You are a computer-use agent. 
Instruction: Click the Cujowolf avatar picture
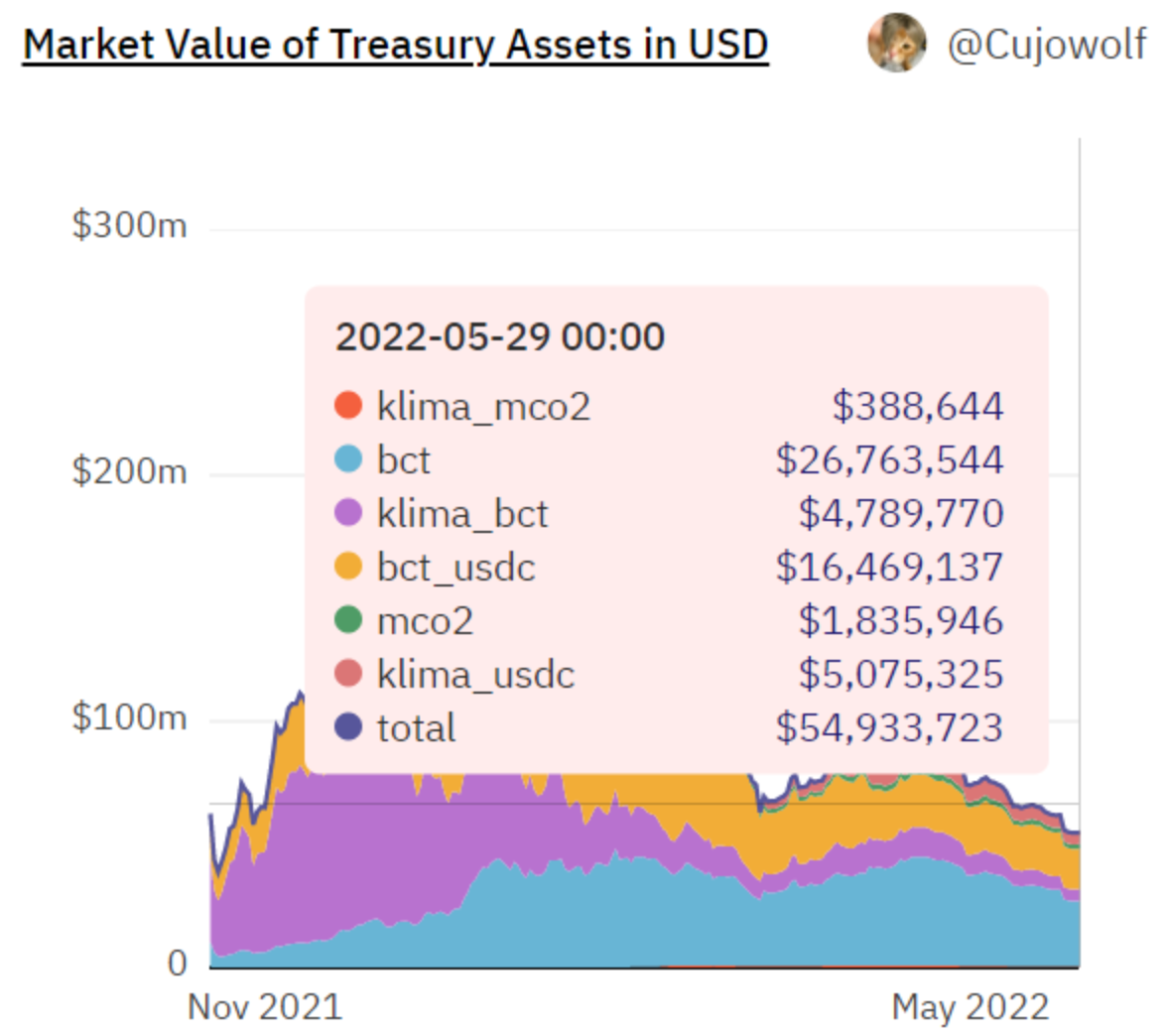click(x=896, y=43)
